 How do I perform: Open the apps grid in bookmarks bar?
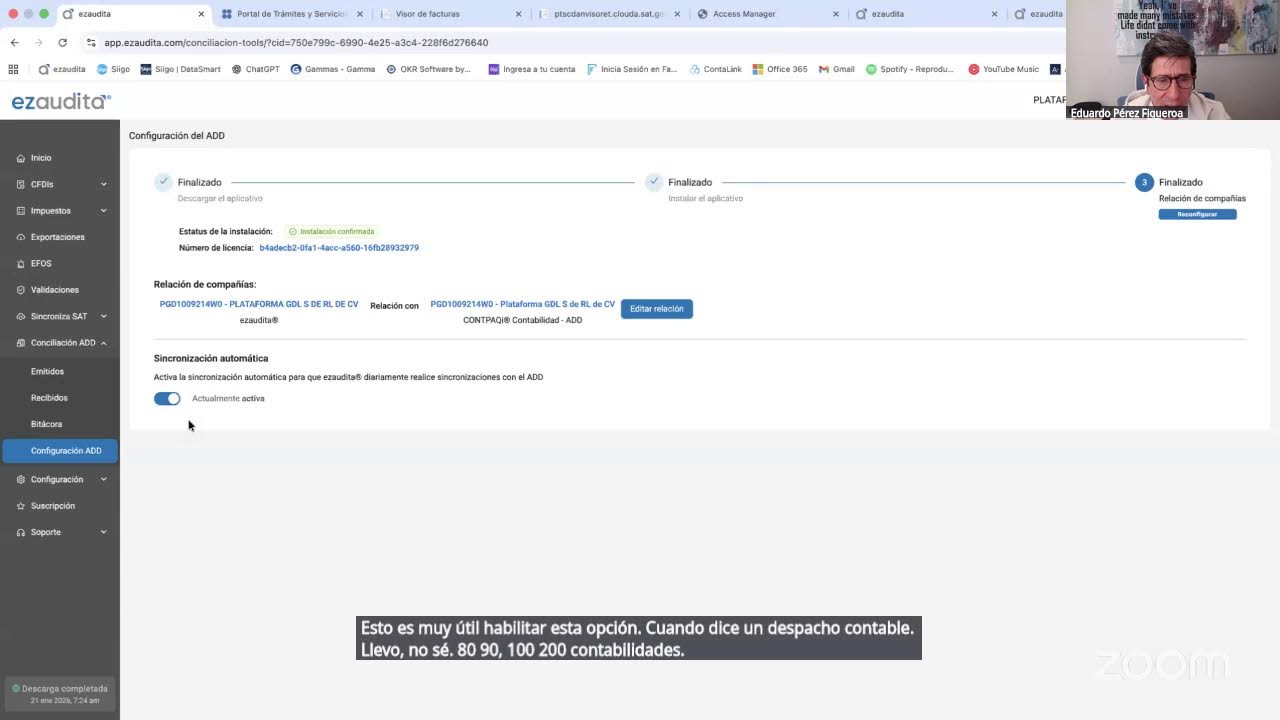13,69
